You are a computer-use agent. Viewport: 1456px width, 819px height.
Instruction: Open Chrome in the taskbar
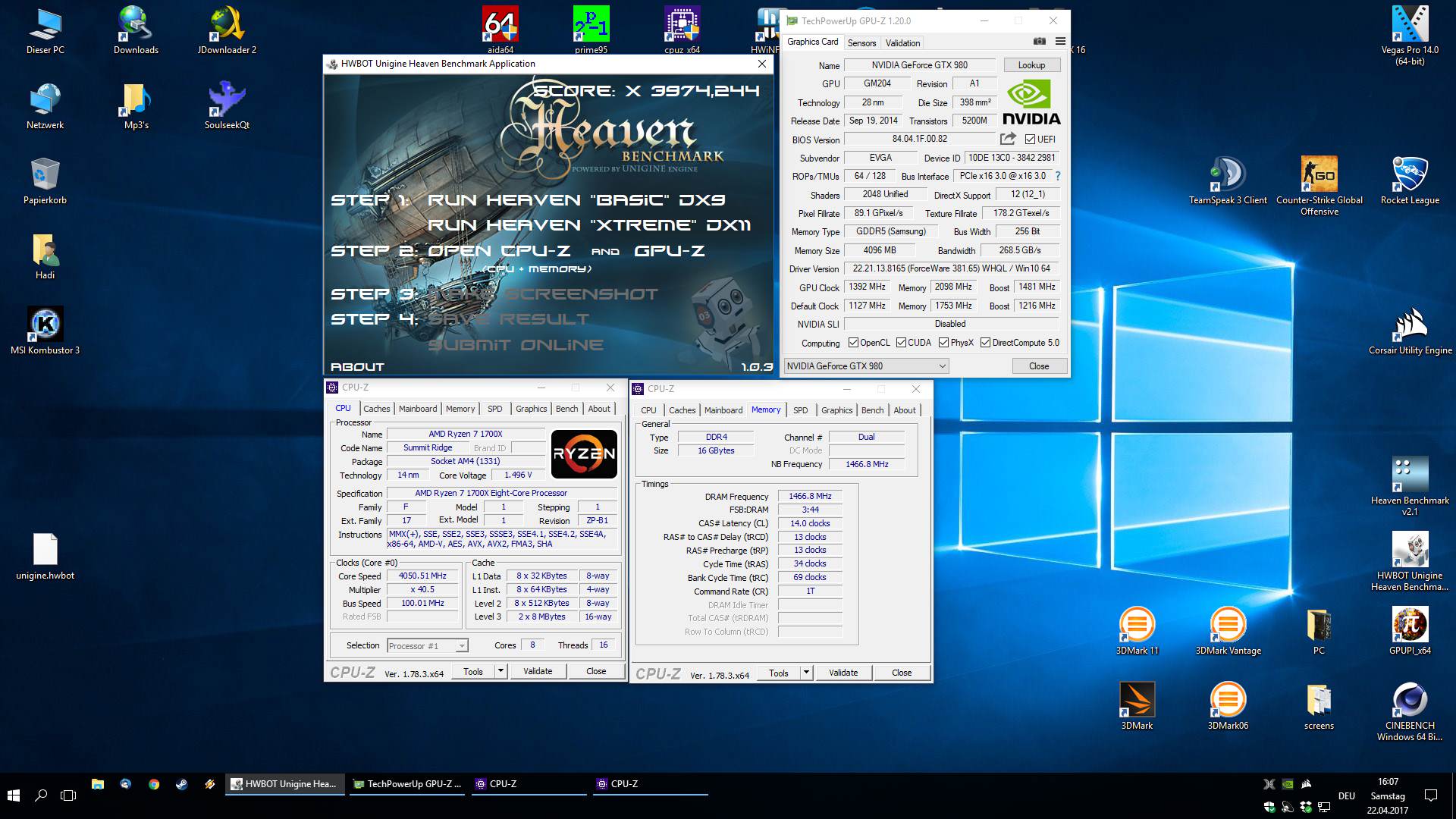(x=154, y=784)
